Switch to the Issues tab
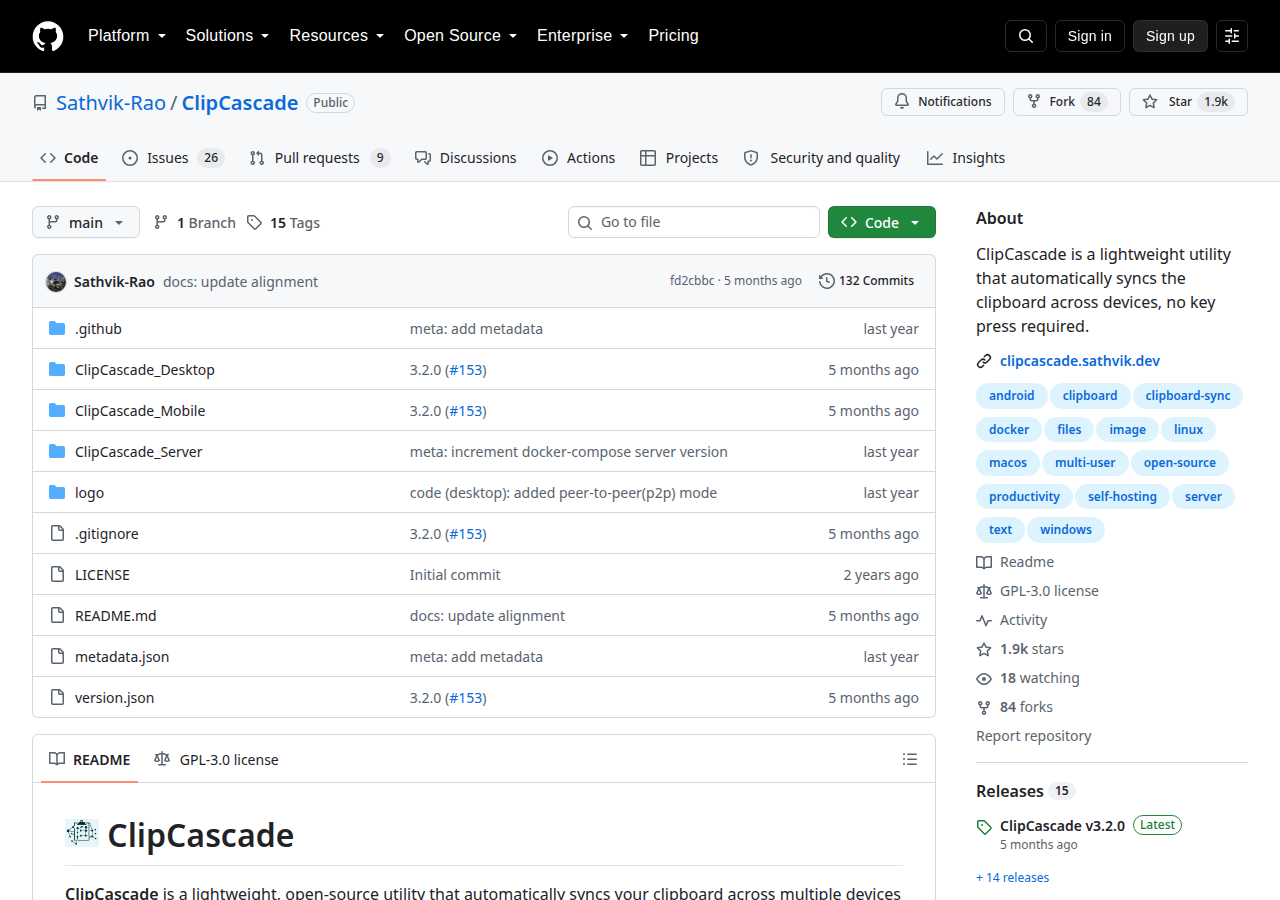The width and height of the screenshot is (1280, 900). pos(172,158)
